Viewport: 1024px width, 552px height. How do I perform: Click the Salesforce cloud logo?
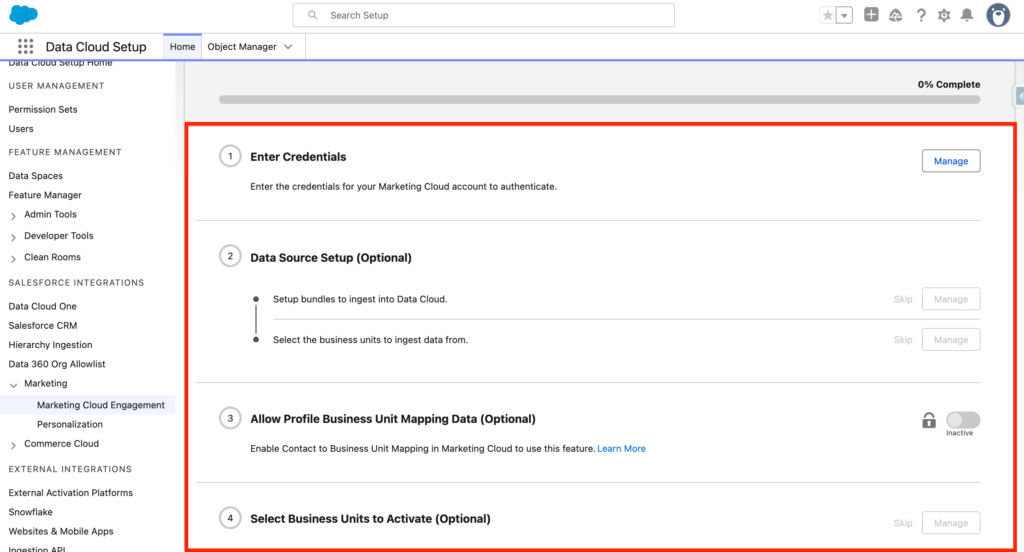[24, 15]
